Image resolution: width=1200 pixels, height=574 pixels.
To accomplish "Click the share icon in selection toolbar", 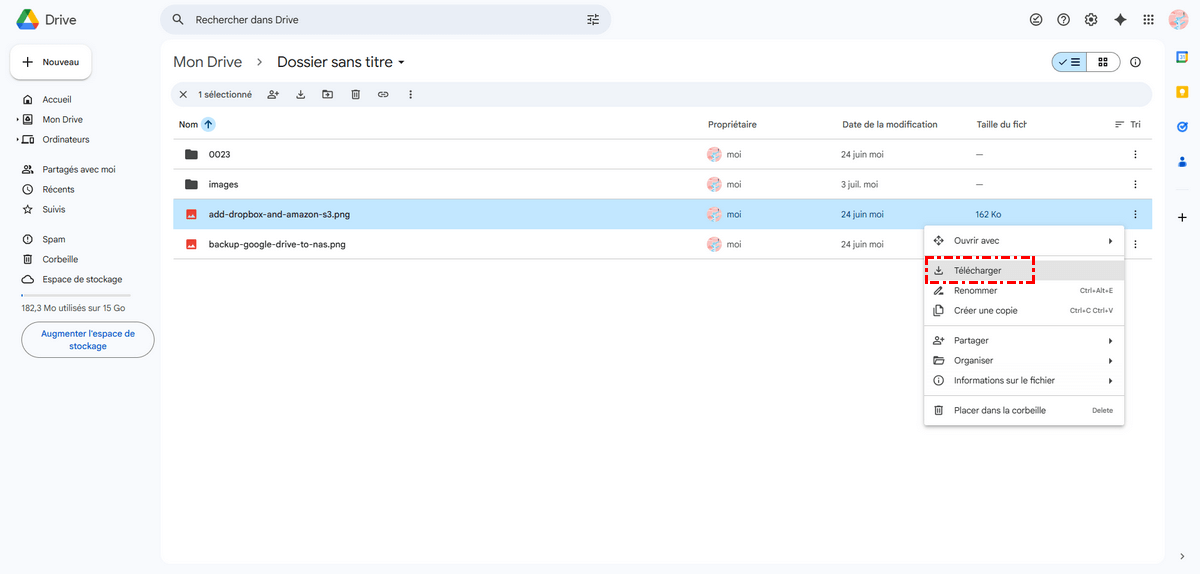I will tap(273, 95).
